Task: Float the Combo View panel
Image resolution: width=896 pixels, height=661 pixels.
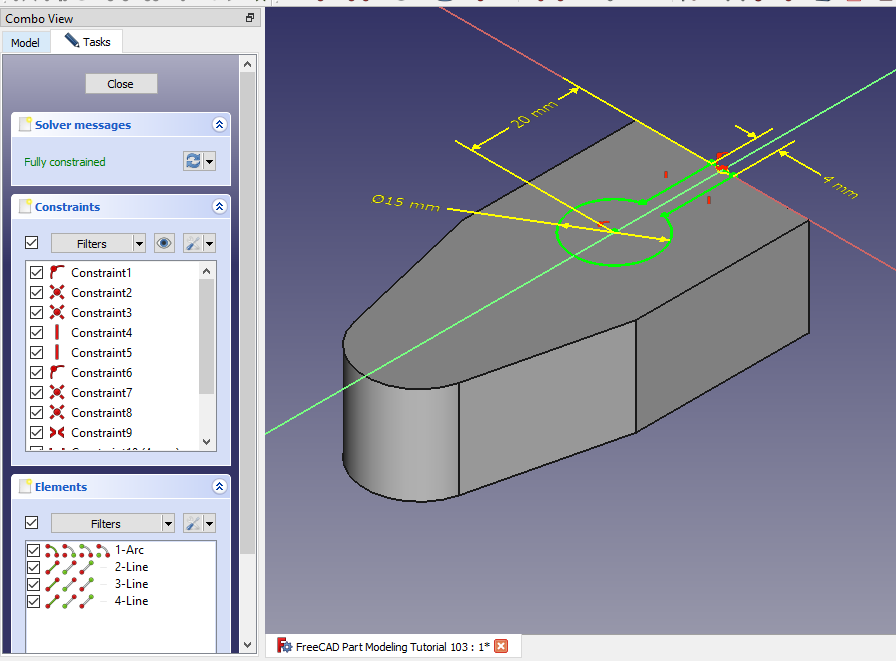Action: pos(250,18)
